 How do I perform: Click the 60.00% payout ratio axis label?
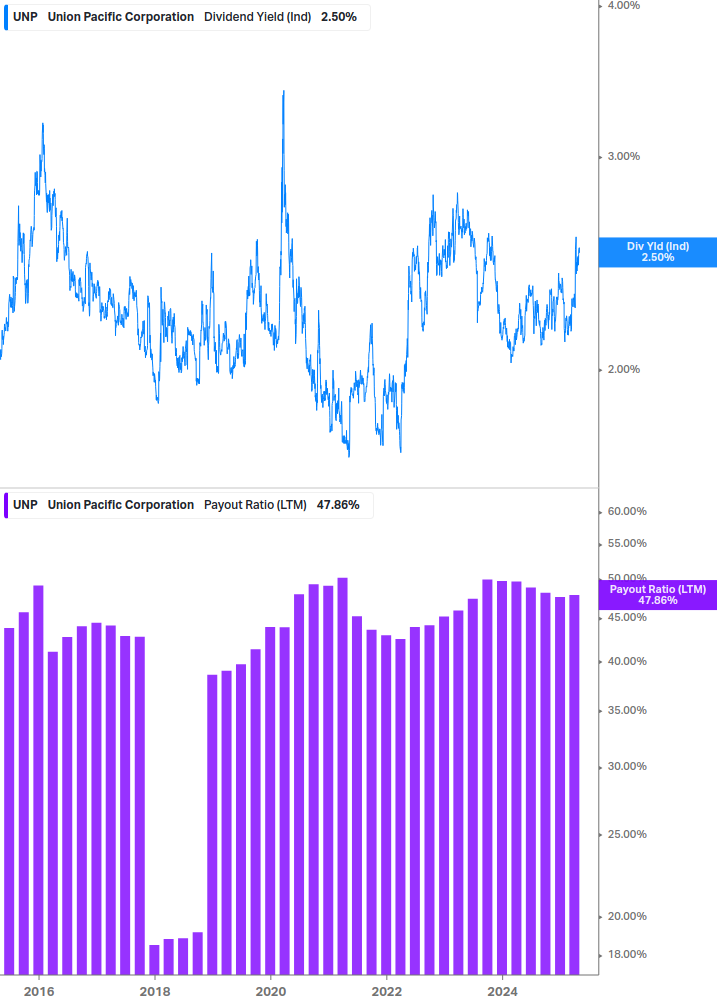(627, 511)
